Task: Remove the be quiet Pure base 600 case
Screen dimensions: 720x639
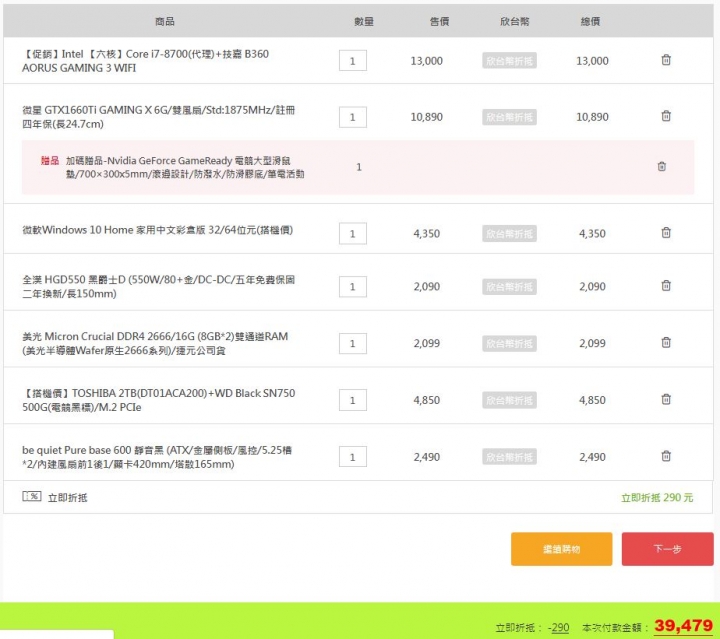Action: (666, 456)
